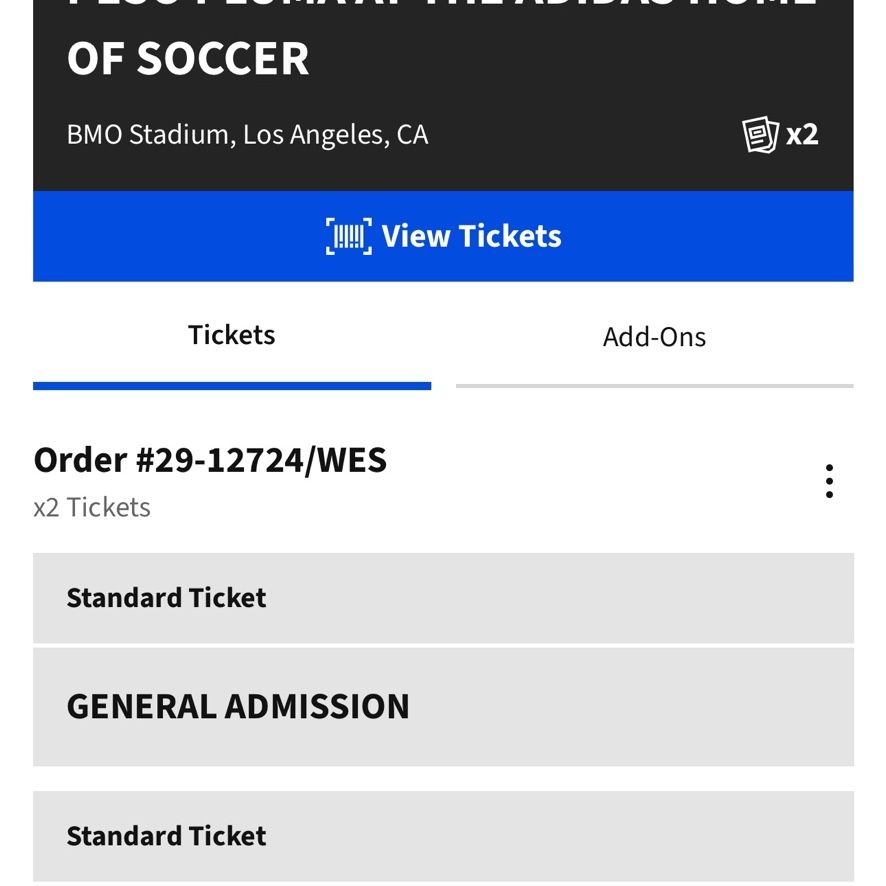Tap the WES suffix of the order number
Image resolution: width=886 pixels, height=886 pixels.
(351, 460)
